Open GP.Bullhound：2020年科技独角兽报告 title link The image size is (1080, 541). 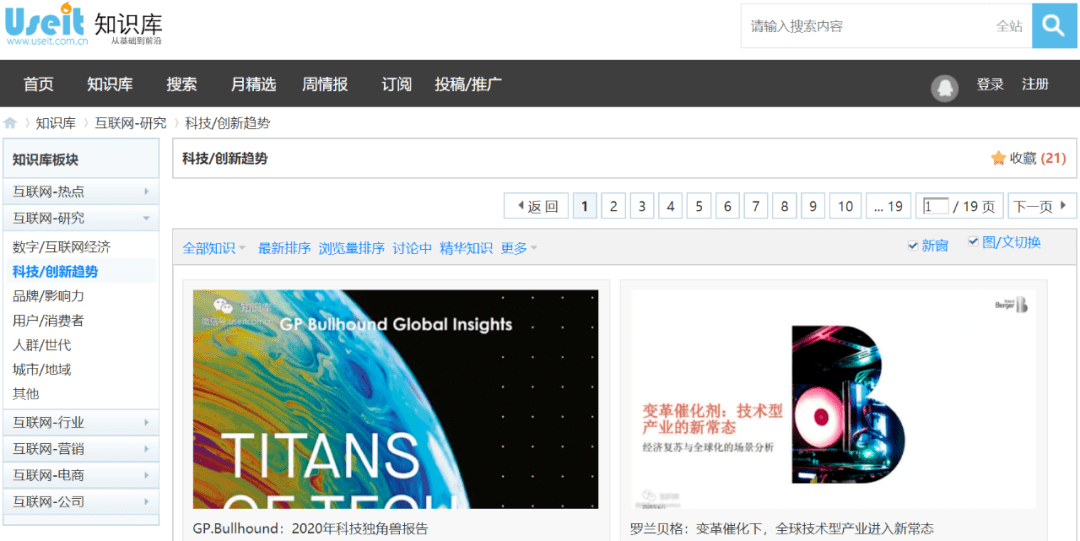click(x=311, y=529)
